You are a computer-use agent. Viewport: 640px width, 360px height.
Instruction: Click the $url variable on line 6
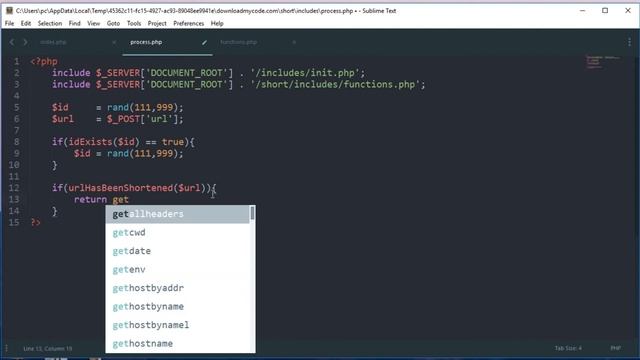(x=63, y=119)
